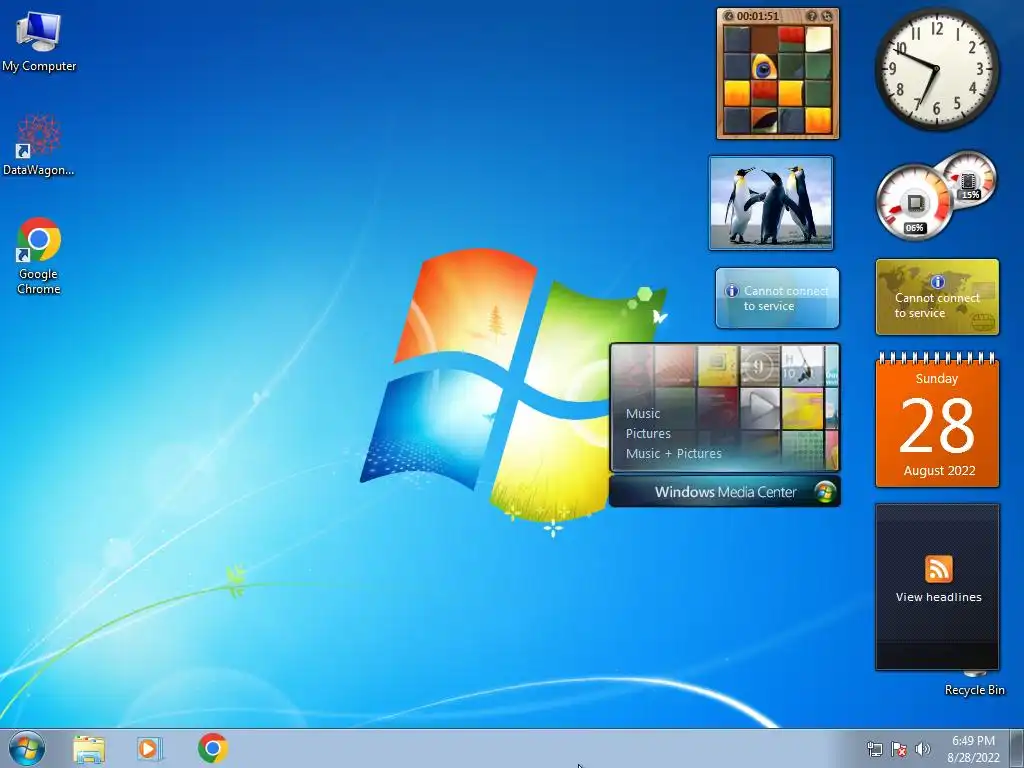This screenshot has height=768, width=1024.
Task: Show the puzzle gadget's solved picture
Action: (x=812, y=16)
